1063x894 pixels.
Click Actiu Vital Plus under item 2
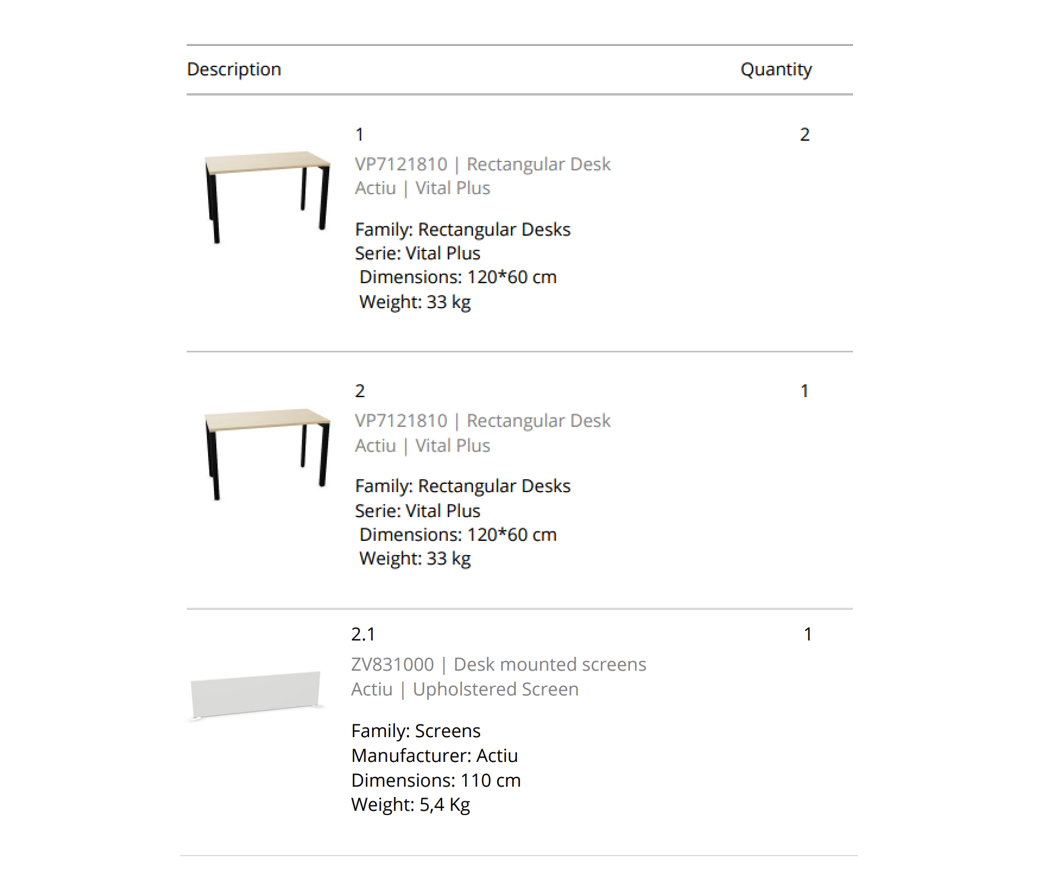pos(422,445)
